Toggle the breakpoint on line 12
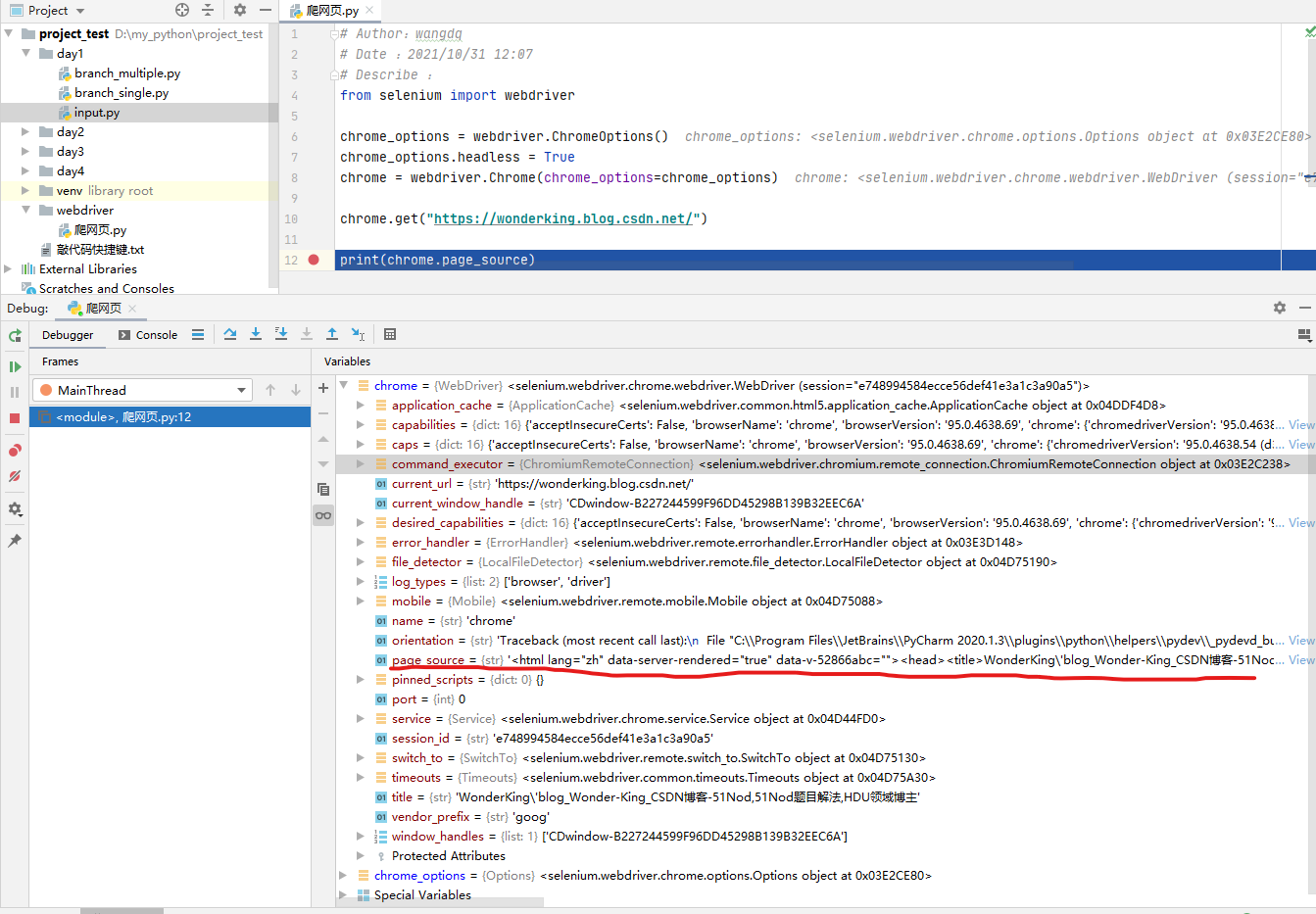This screenshot has width=1316, height=914. click(x=312, y=260)
